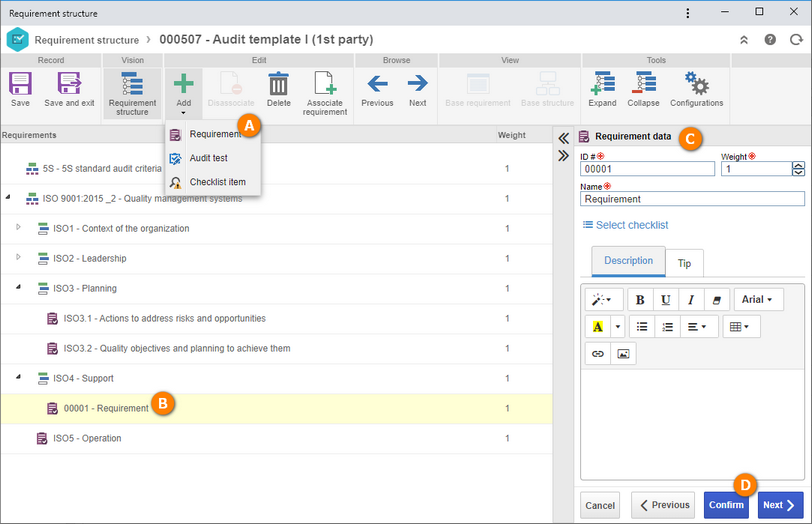Click the Select checklist link
This screenshot has width=812, height=524.
626,225
